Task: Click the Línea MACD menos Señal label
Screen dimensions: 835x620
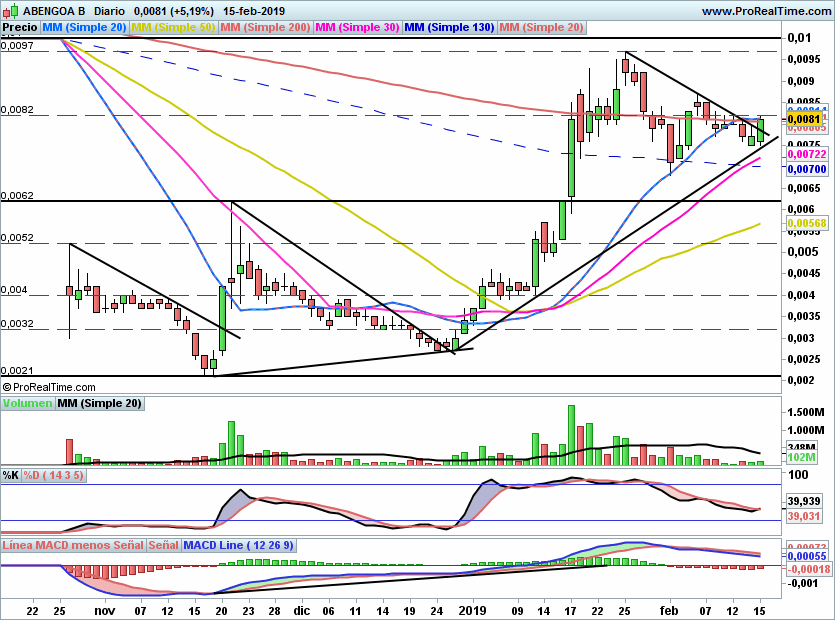Action: click(73, 545)
